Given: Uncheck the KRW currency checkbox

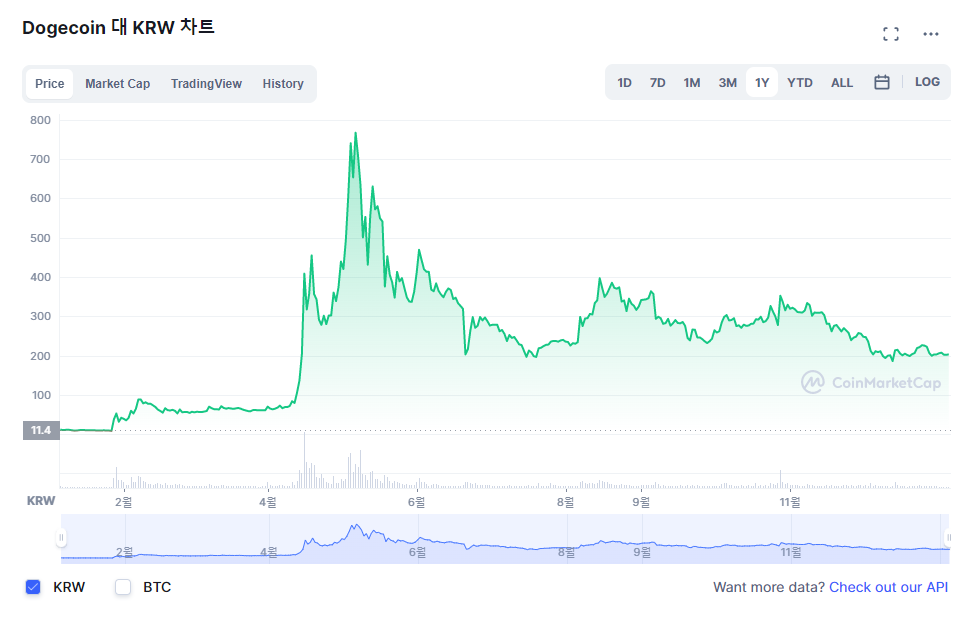Looking at the screenshot, I should (x=33, y=587).
